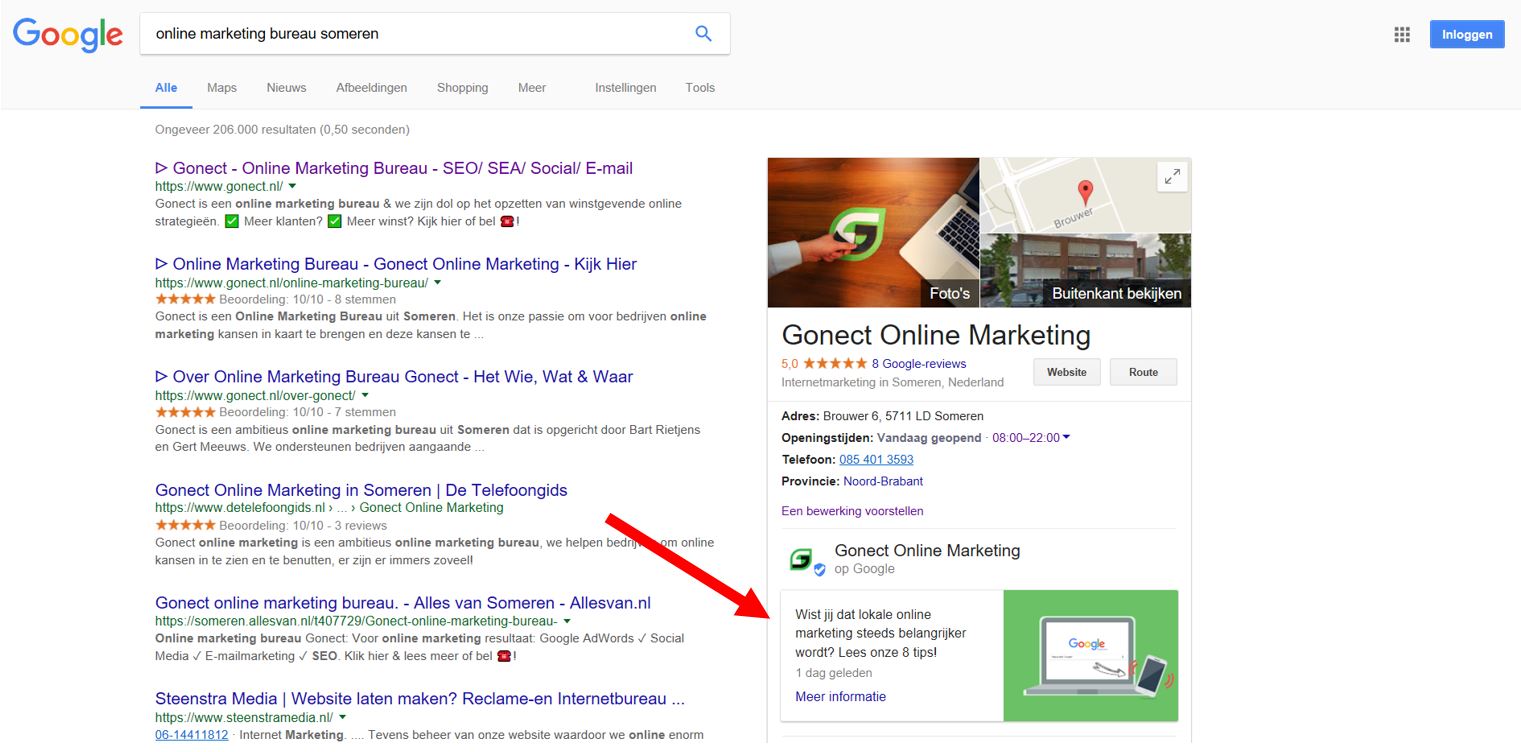
Task: Expand dropdown arrow next to https://www.gonect.nl/
Action: [292, 186]
